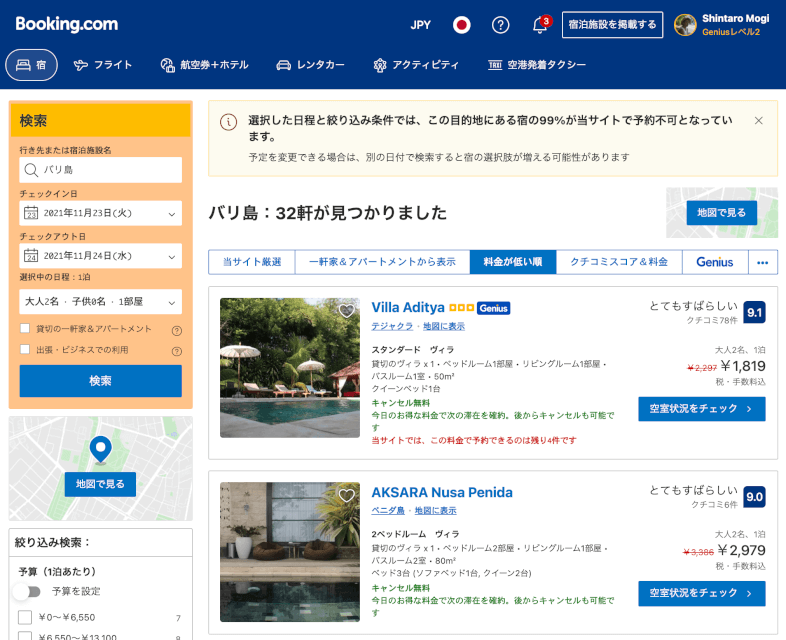Click help icon beside 出張・ビジネスでの利用
786x640 pixels.
click(x=176, y=351)
